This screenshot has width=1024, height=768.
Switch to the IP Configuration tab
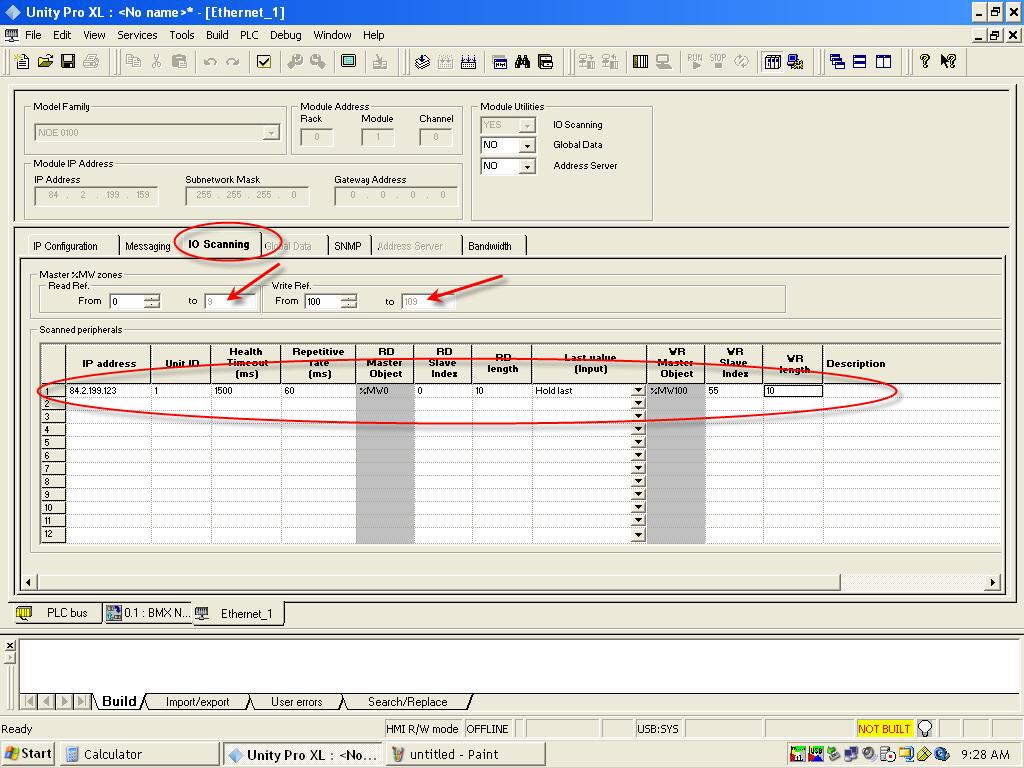pyautogui.click(x=65, y=246)
